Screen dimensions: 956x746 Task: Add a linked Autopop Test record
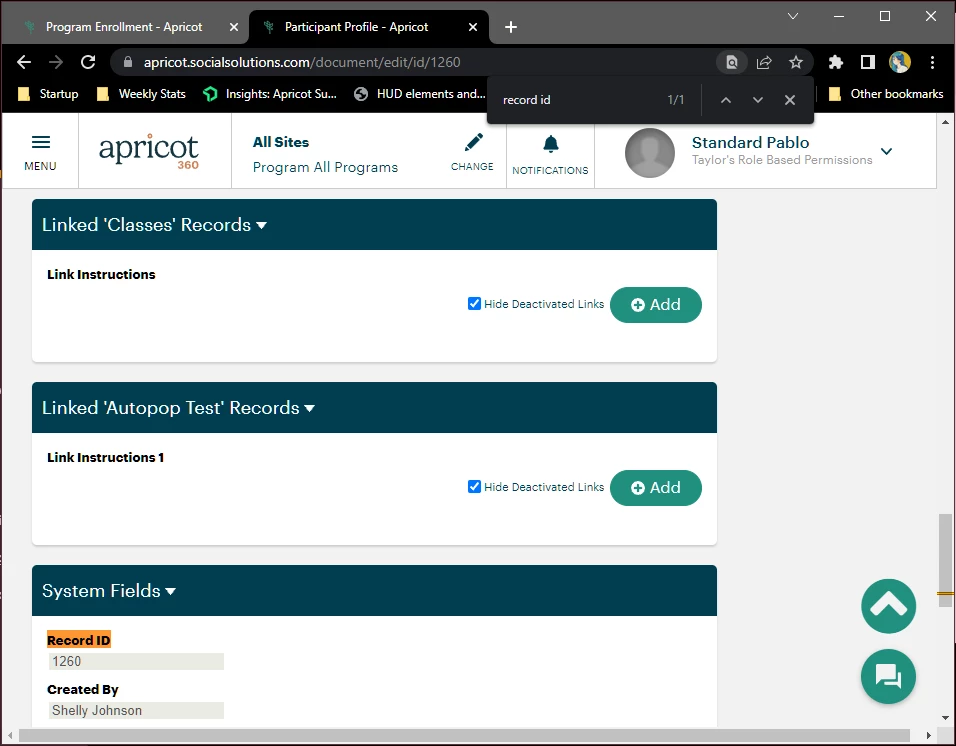(655, 488)
